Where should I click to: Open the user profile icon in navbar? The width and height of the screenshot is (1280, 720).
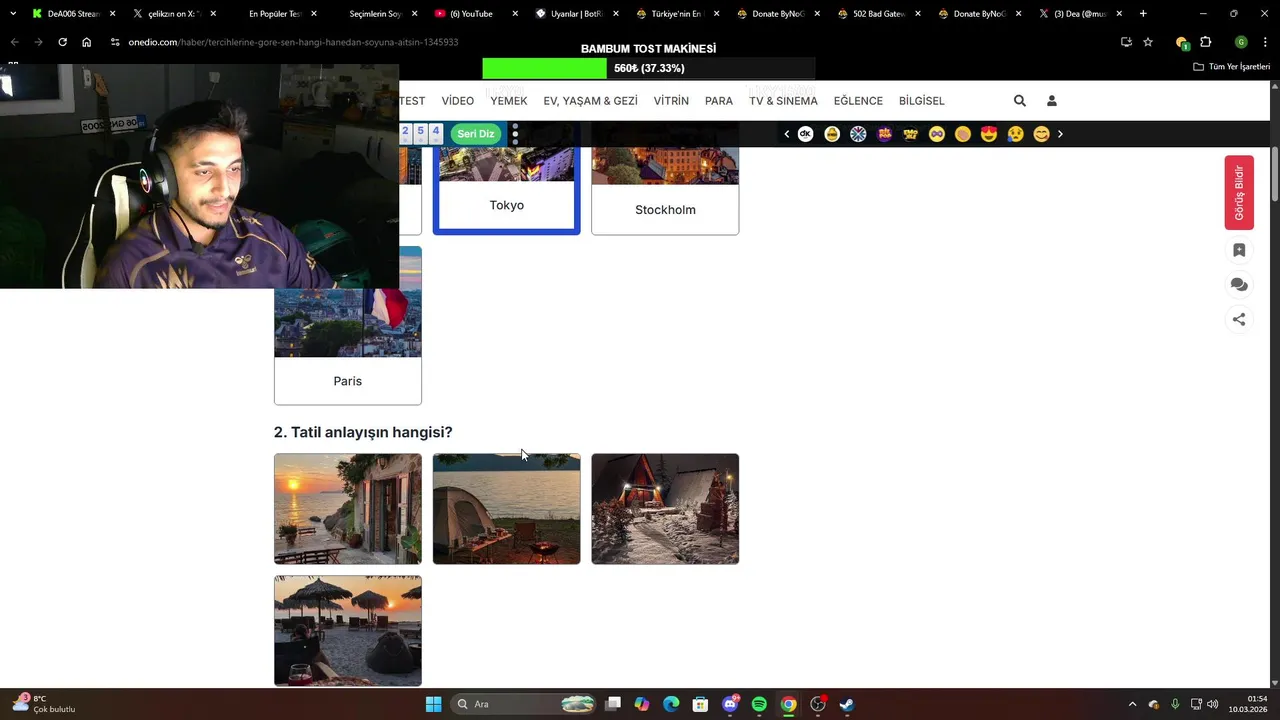coord(1051,101)
